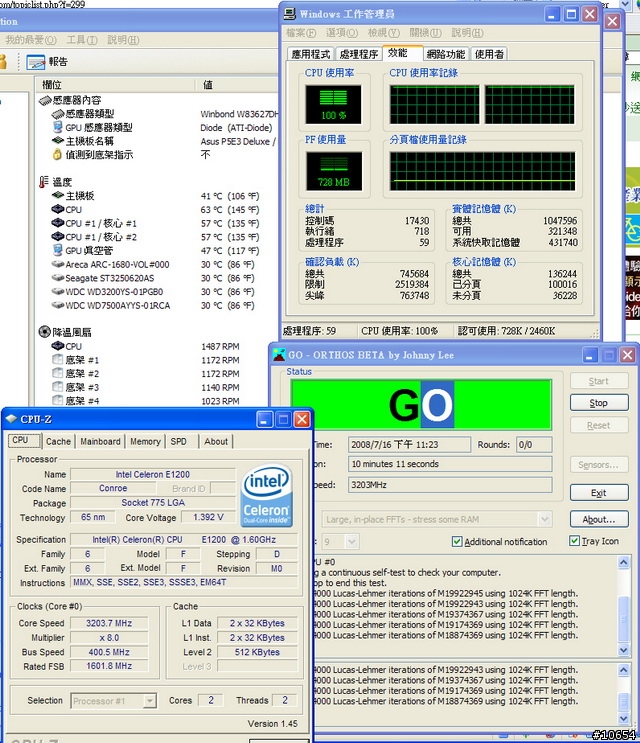Click the cooling fans section fan icon
Image resolution: width=640 pixels, height=743 pixels.
click(x=45, y=332)
